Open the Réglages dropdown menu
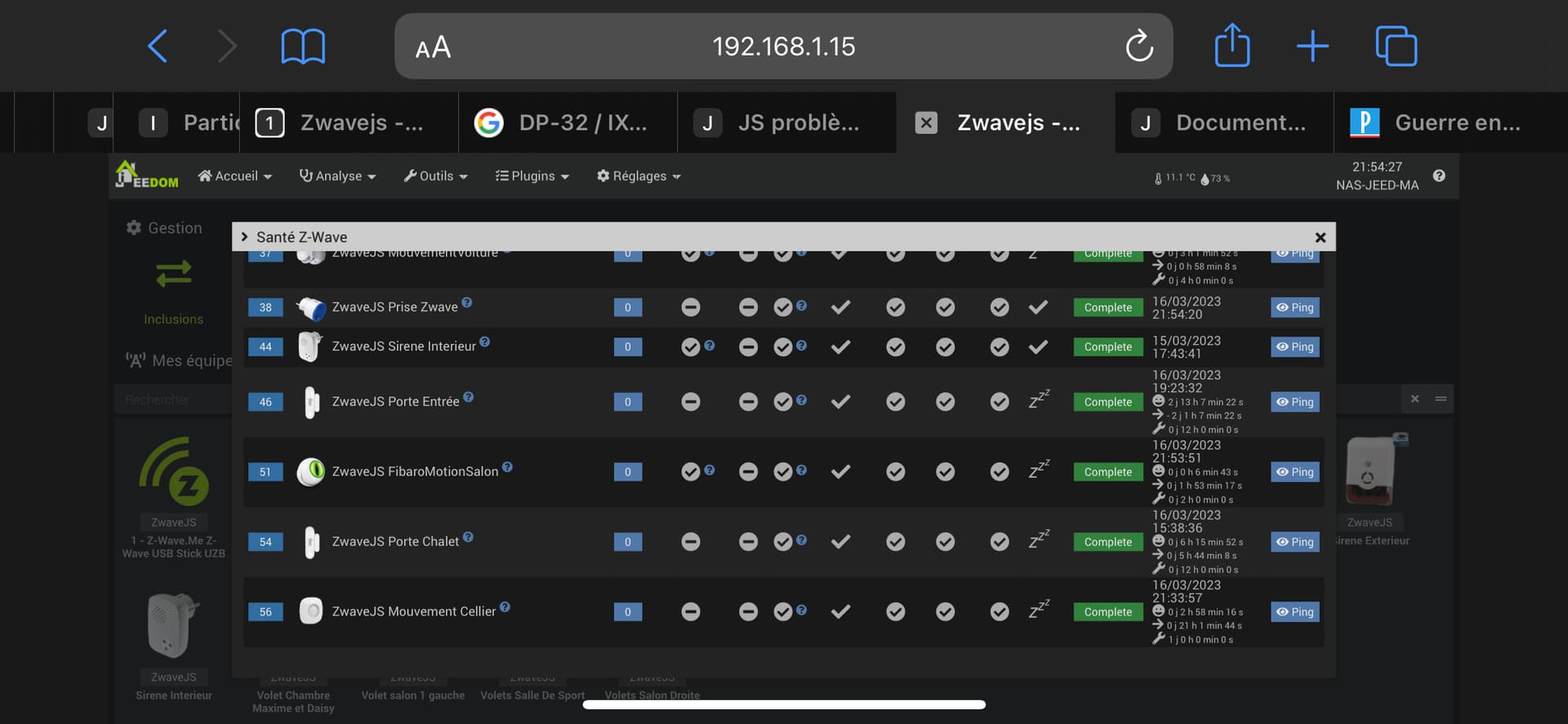Viewport: 1568px width, 724px height. point(639,176)
